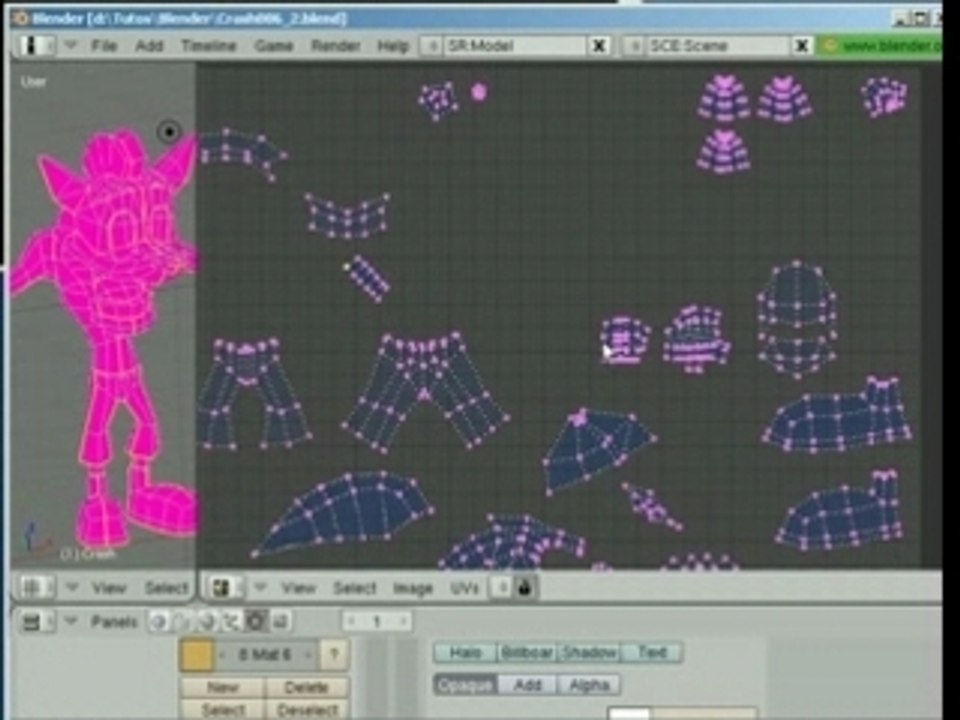This screenshot has height=720, width=960.
Task: Open the UVs menu
Action: (x=464, y=589)
